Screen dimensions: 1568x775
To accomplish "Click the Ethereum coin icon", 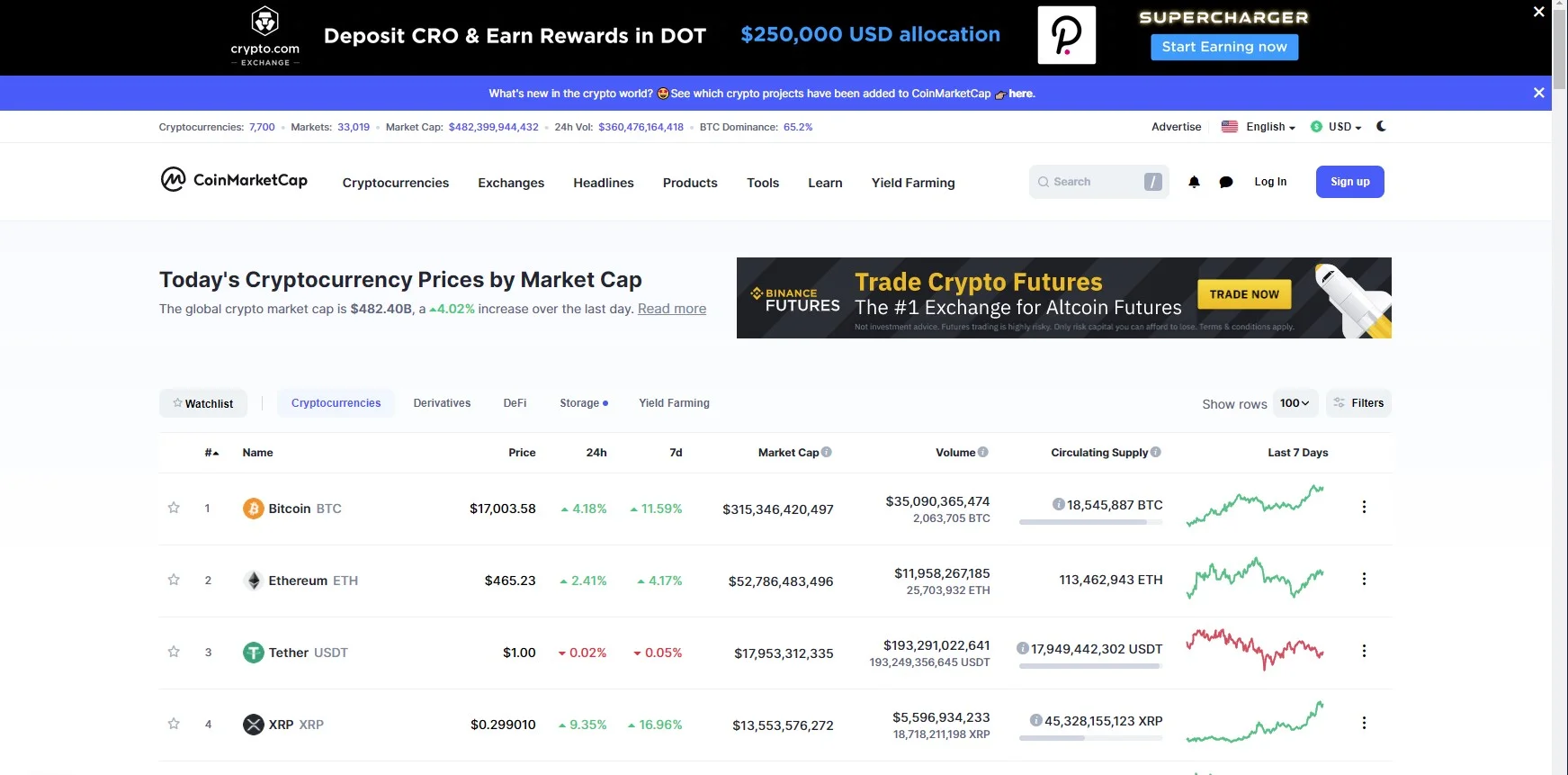I will point(254,581).
